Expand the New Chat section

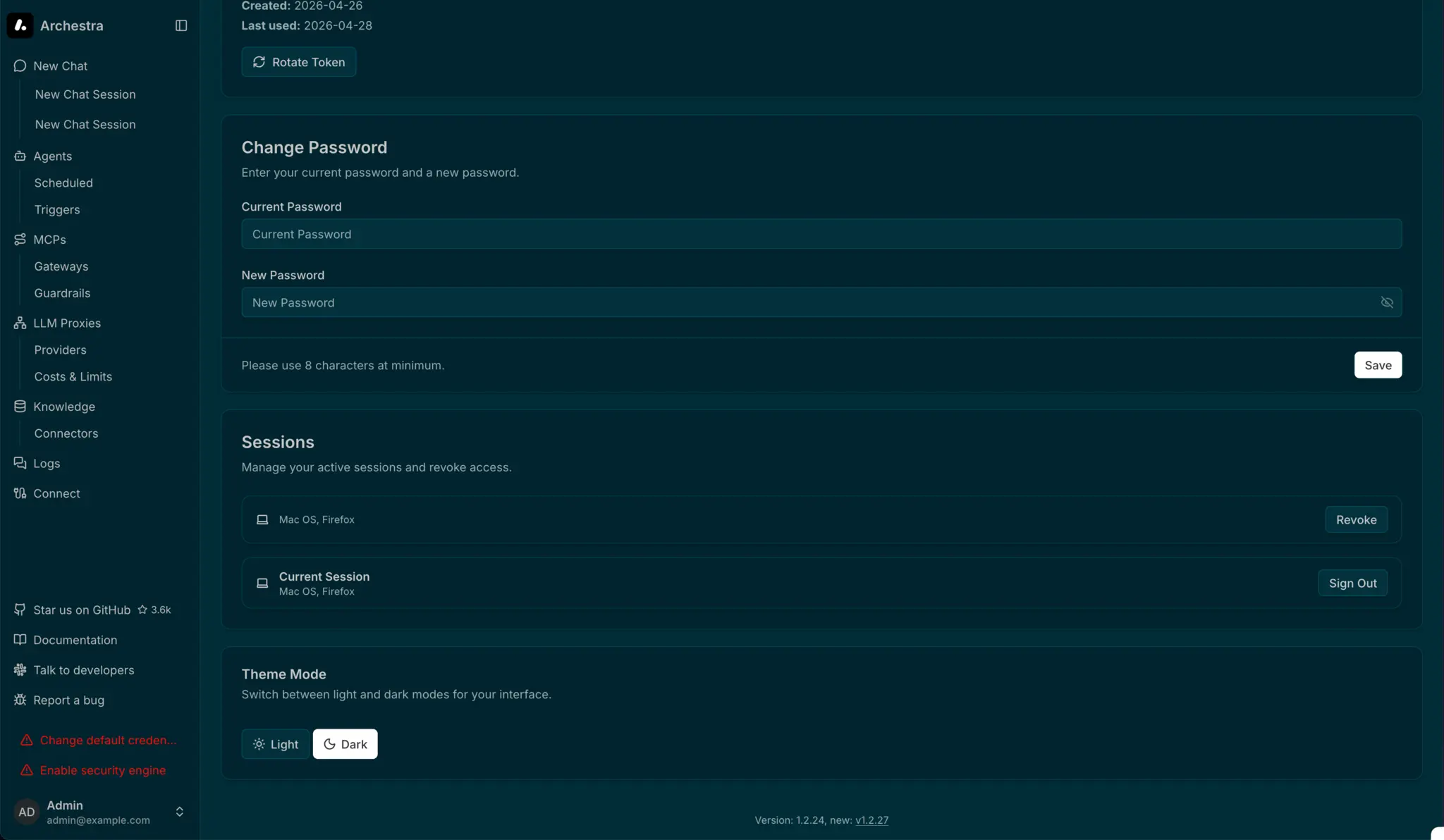pos(59,65)
